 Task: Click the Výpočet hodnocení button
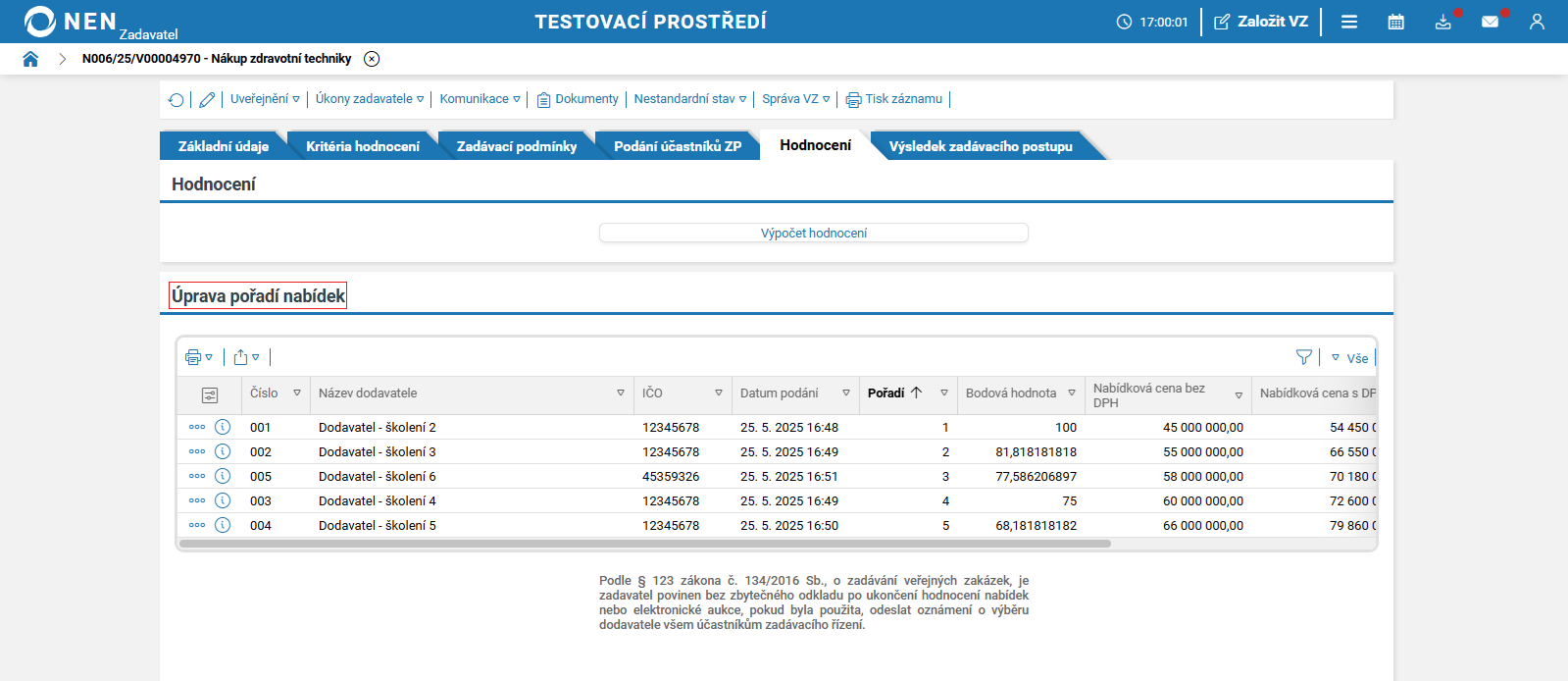[x=813, y=233]
